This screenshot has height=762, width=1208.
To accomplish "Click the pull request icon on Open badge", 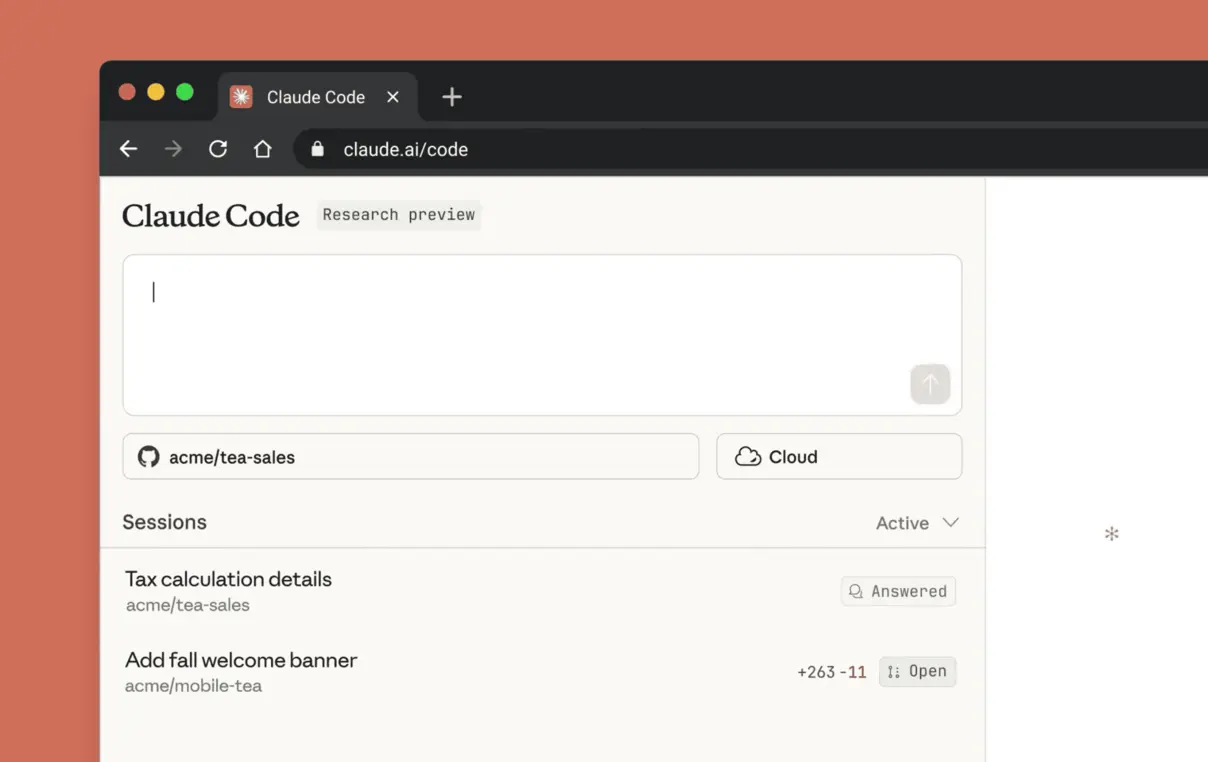I will 893,671.
